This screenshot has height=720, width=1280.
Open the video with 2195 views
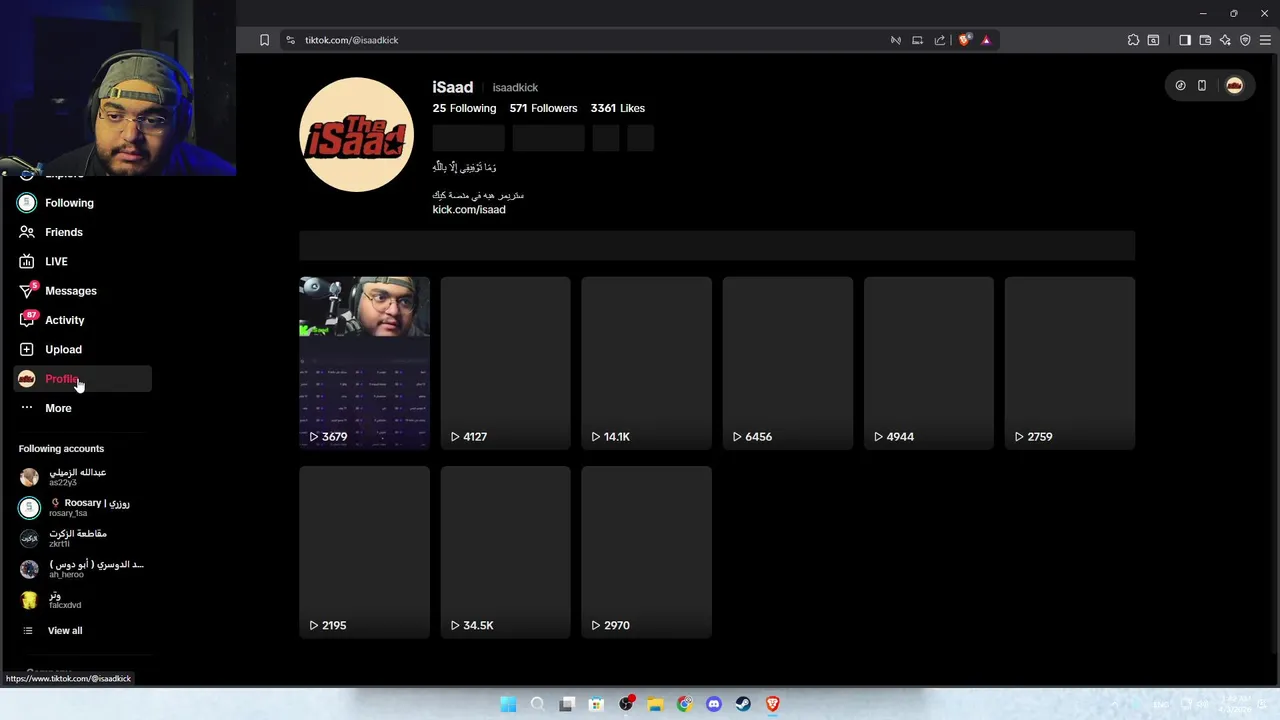tap(364, 551)
